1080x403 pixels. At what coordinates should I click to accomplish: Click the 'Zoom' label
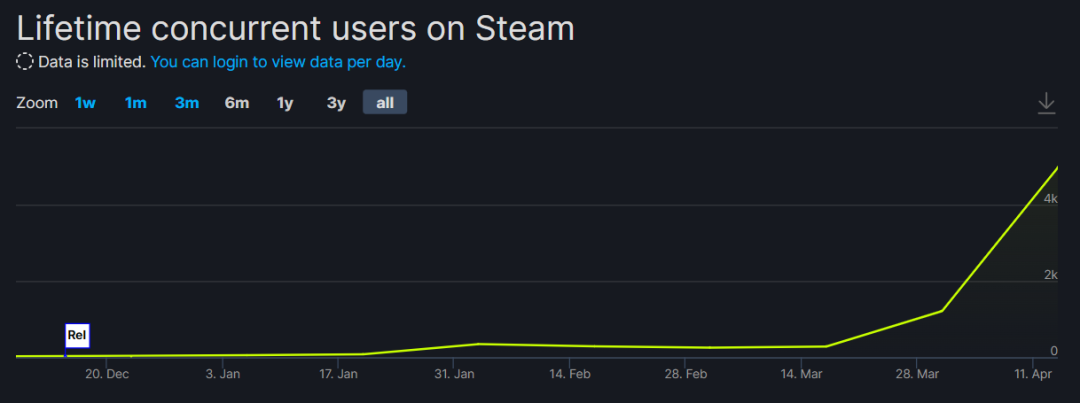click(37, 103)
